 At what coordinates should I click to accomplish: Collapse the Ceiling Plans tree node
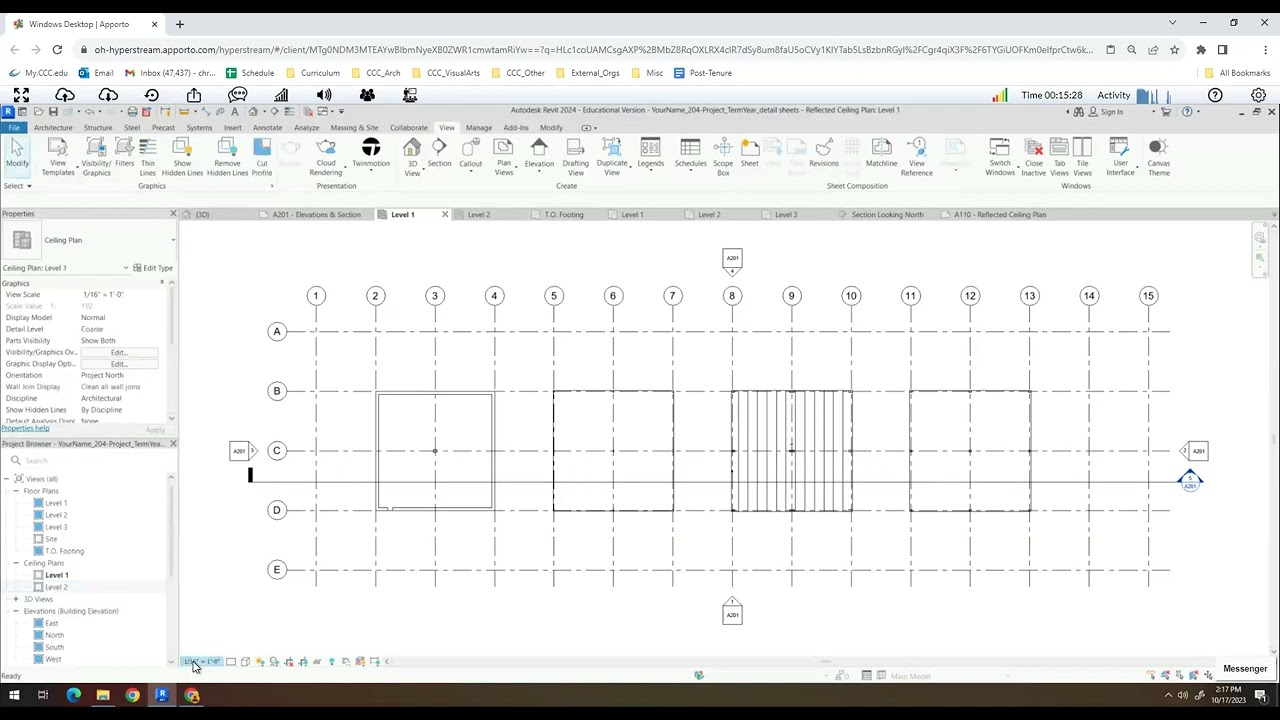pyautogui.click(x=16, y=563)
